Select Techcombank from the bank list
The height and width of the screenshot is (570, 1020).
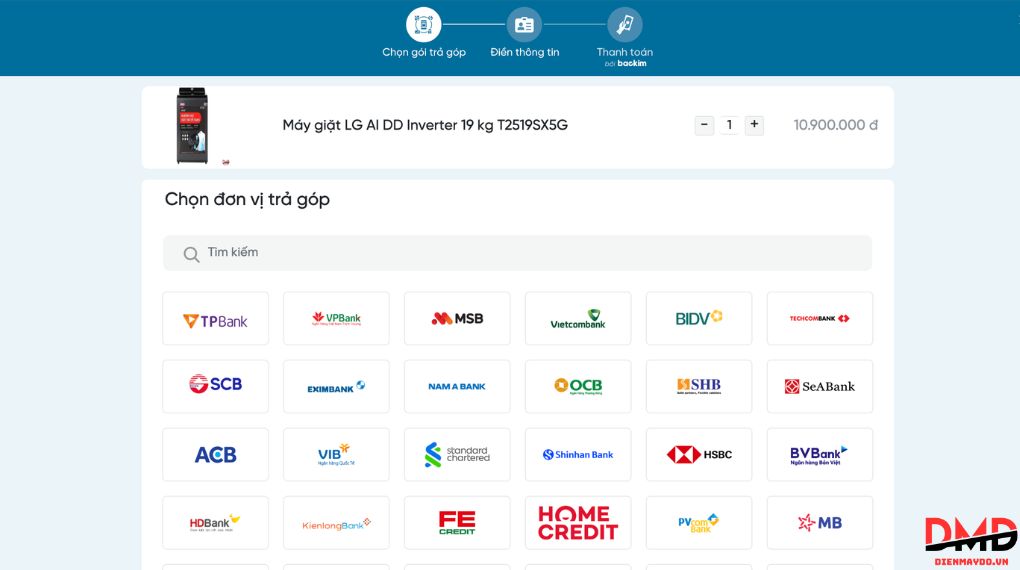click(x=820, y=318)
